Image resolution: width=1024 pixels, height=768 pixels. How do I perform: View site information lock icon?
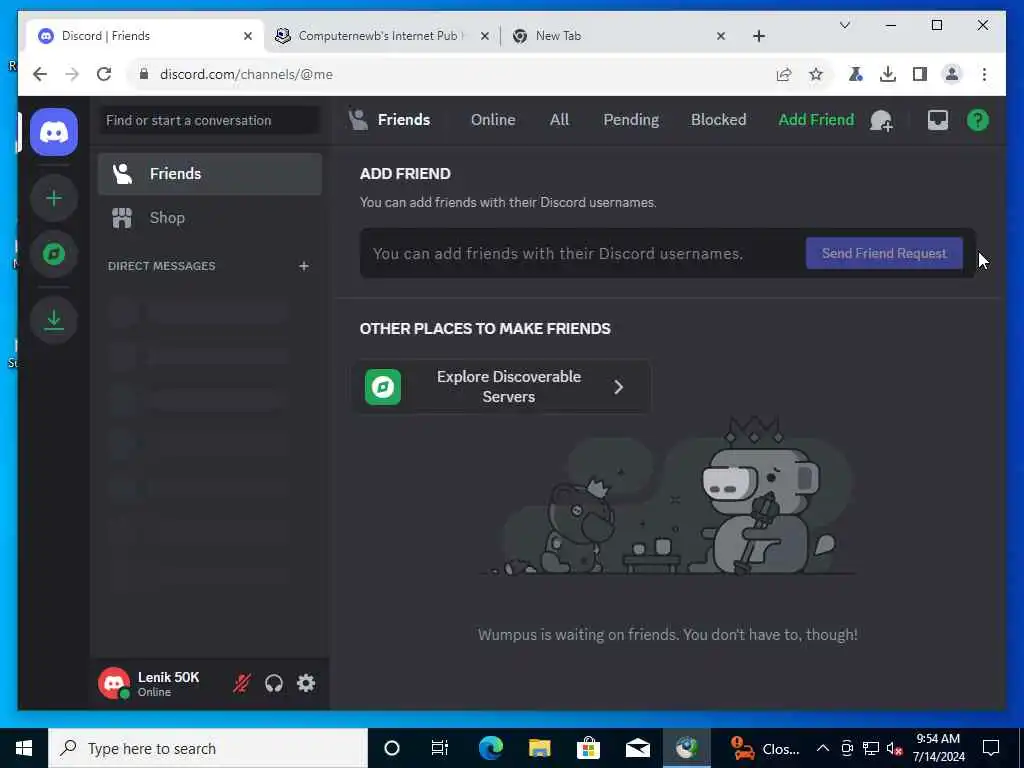pos(144,74)
